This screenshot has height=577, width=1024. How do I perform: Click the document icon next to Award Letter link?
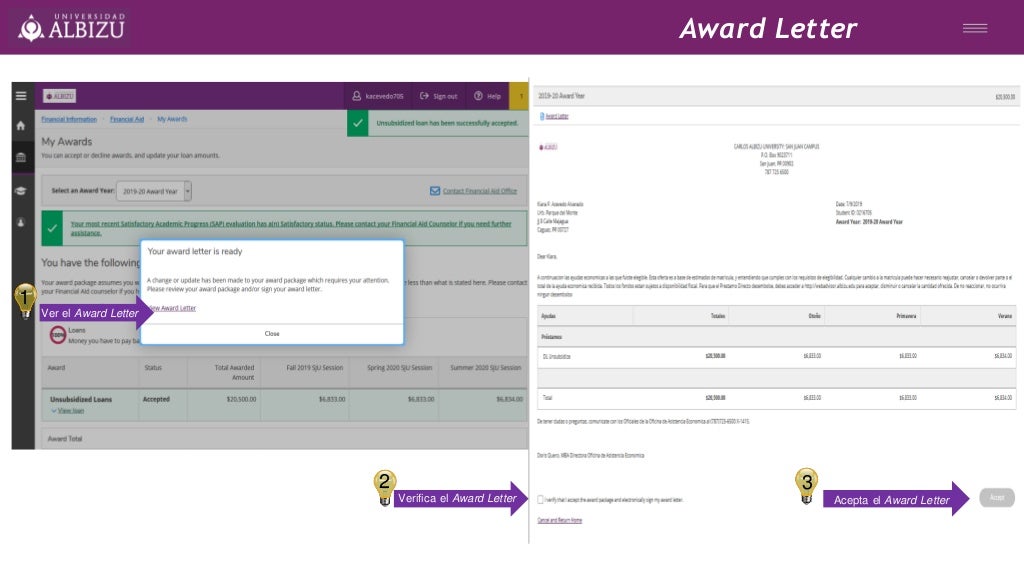pos(541,116)
